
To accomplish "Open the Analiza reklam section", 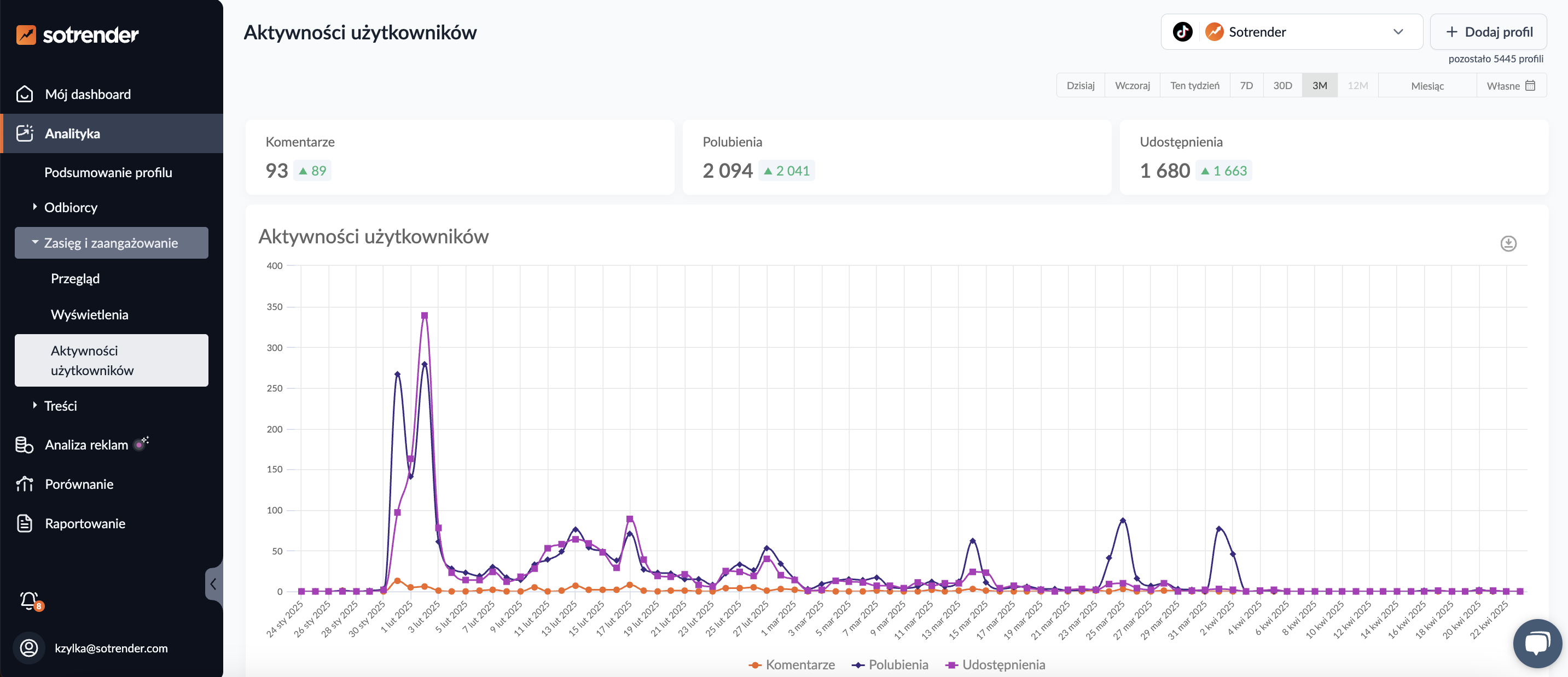I will point(86,445).
